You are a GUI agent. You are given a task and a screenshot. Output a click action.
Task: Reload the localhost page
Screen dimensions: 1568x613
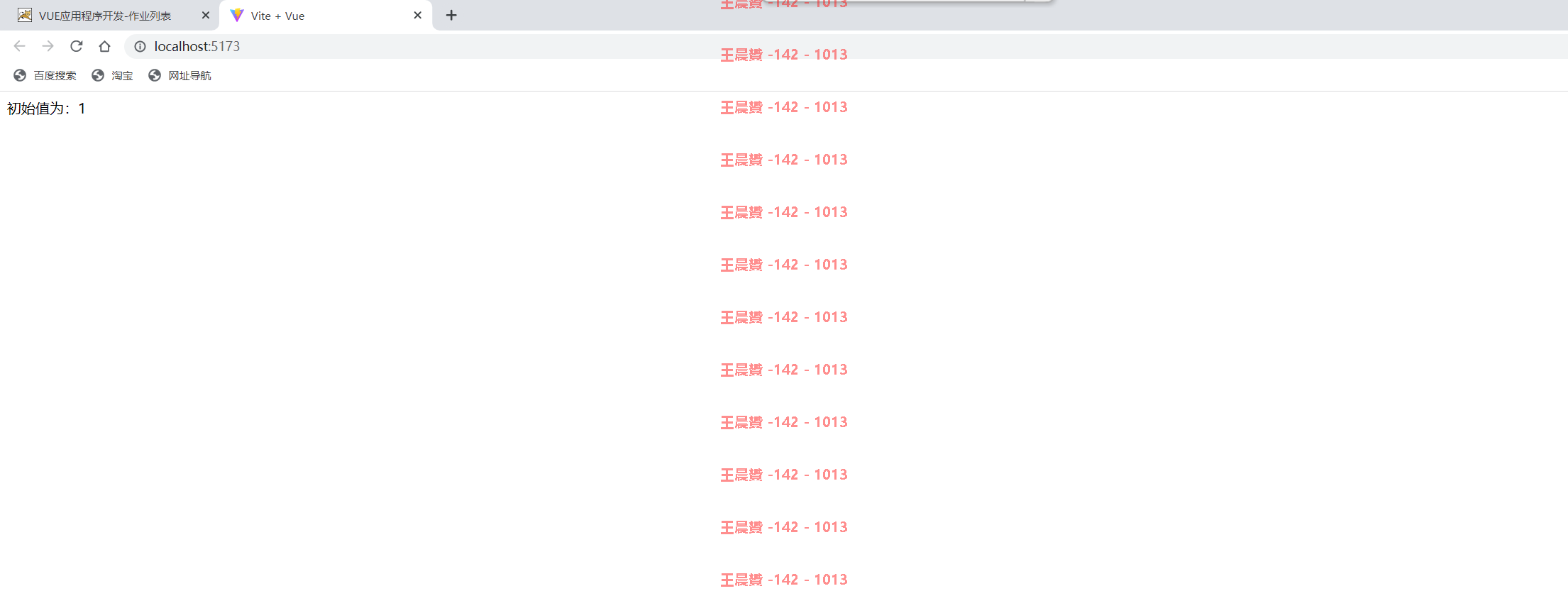77,46
